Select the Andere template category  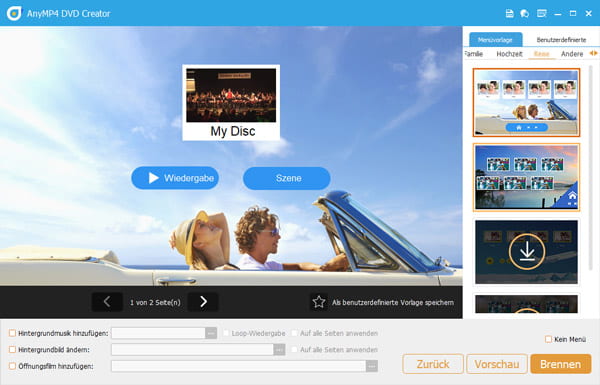(x=572, y=54)
